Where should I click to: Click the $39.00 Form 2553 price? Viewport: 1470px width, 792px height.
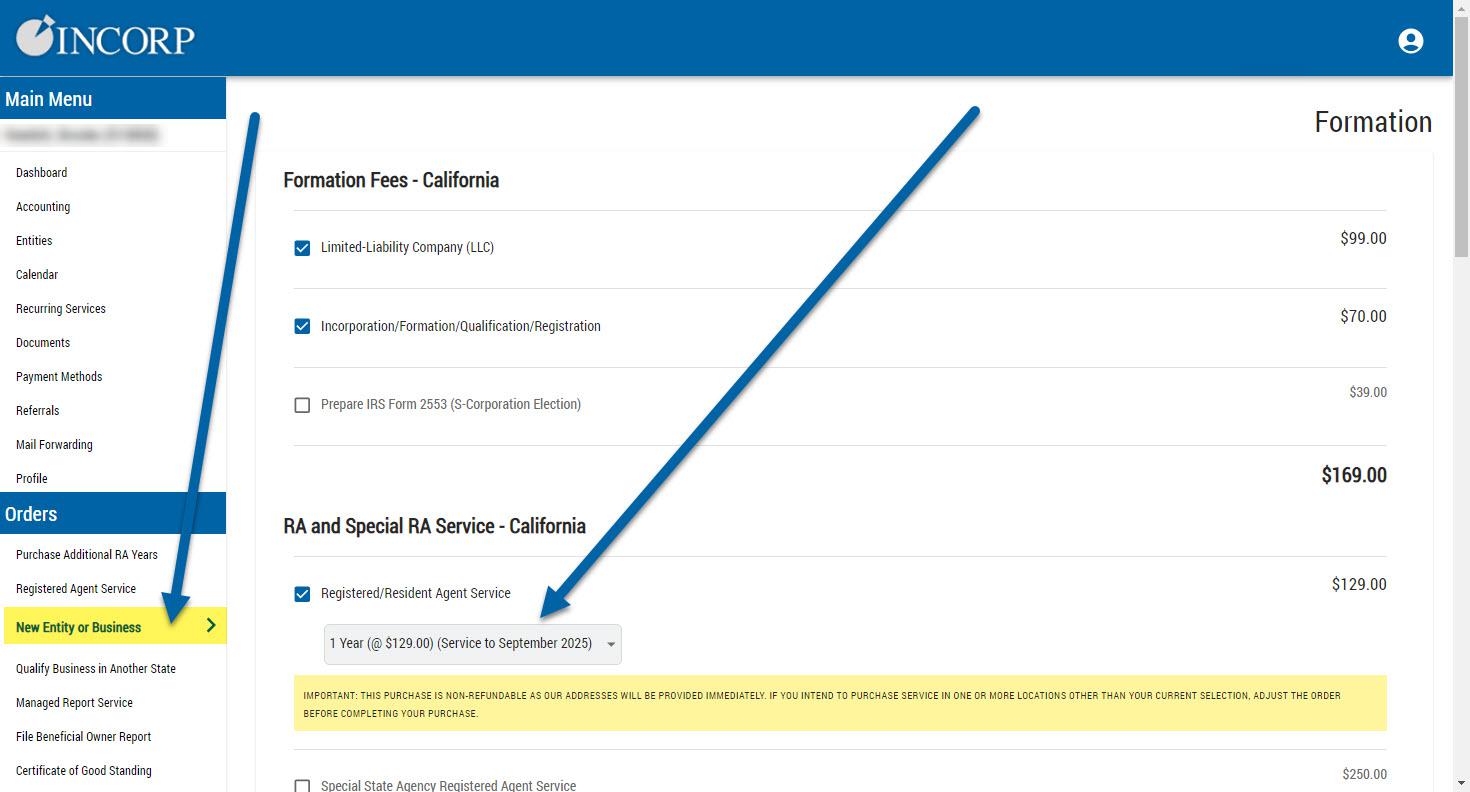pyautogui.click(x=1368, y=392)
